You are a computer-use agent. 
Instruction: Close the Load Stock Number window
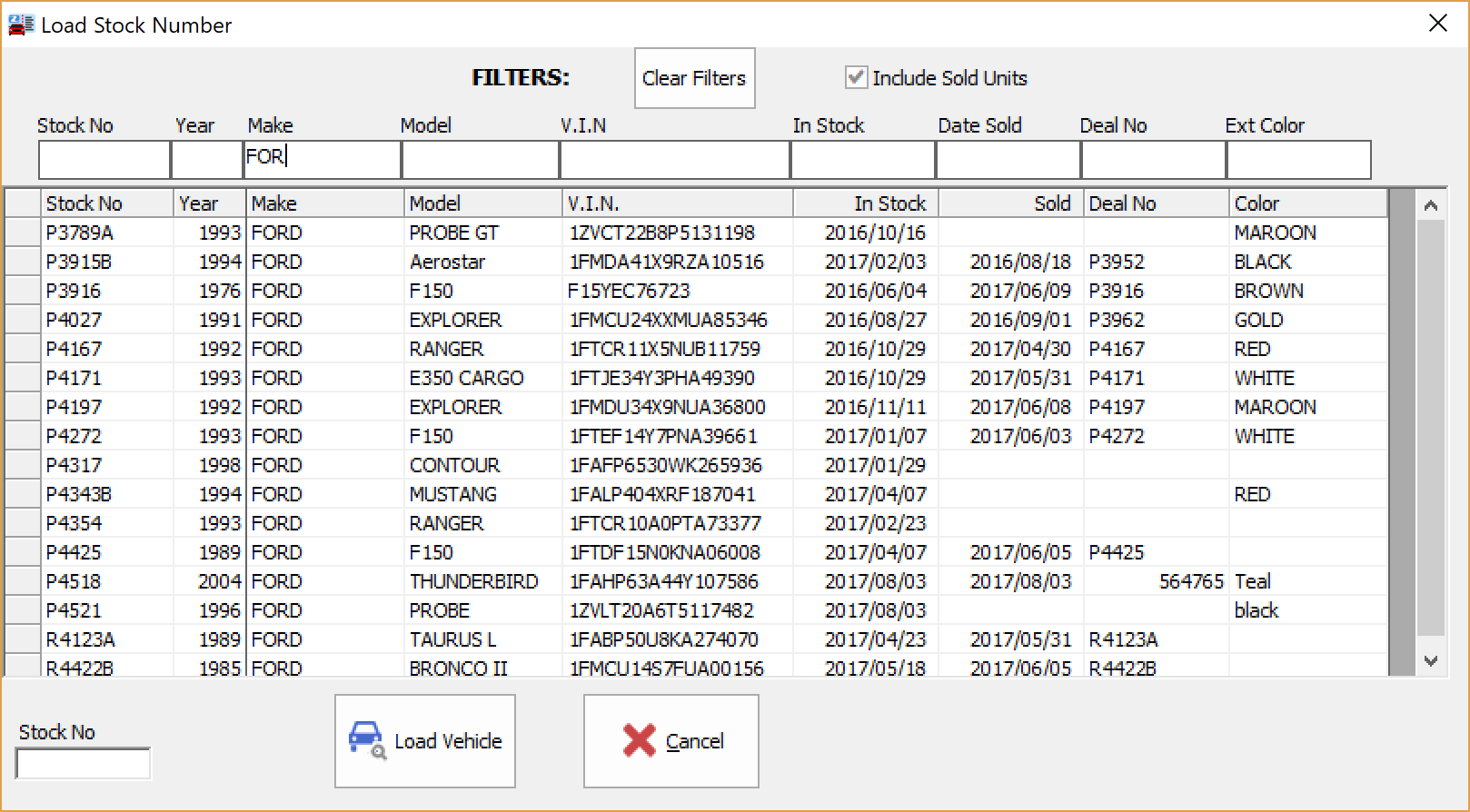(1438, 24)
